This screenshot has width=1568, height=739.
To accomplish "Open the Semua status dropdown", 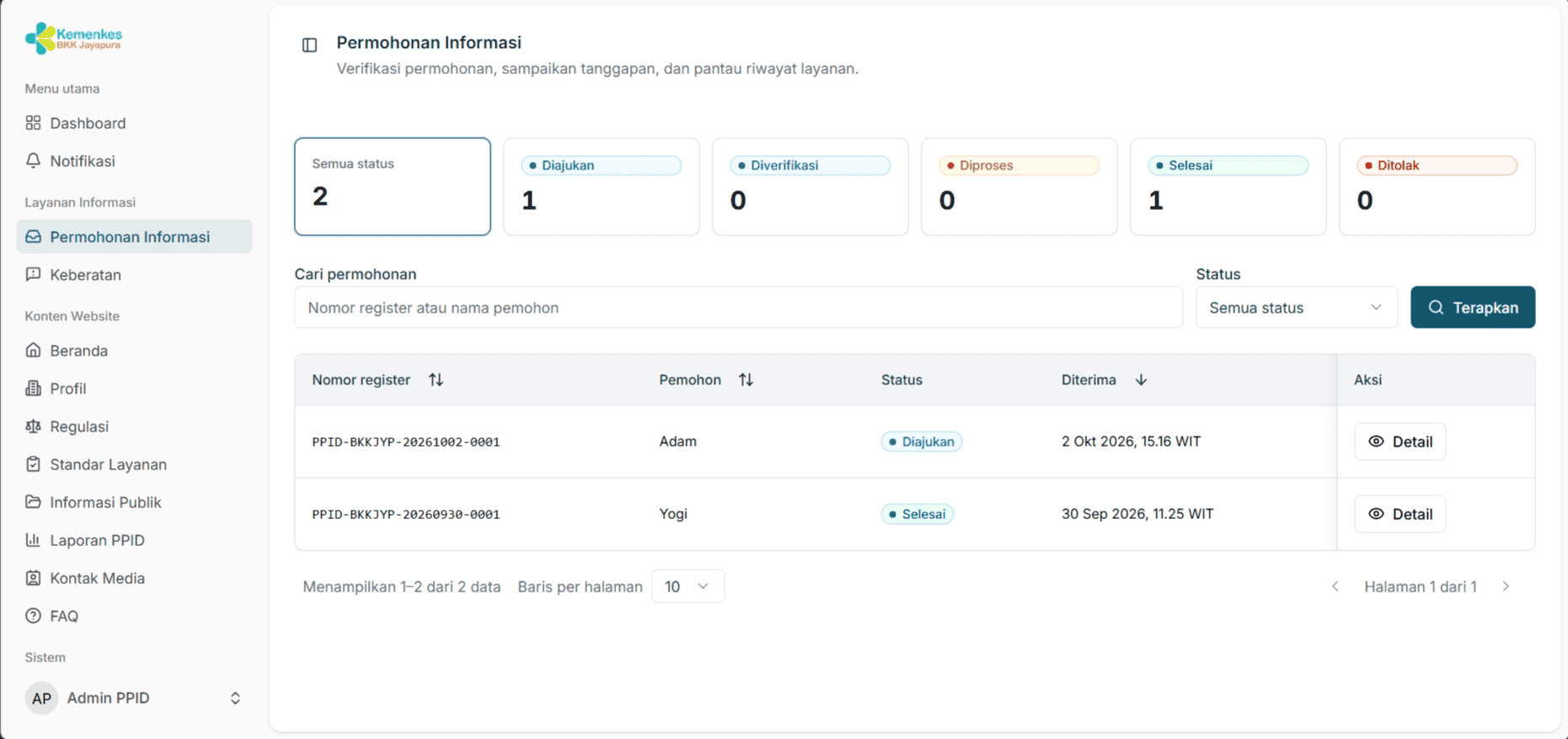I will (1297, 308).
